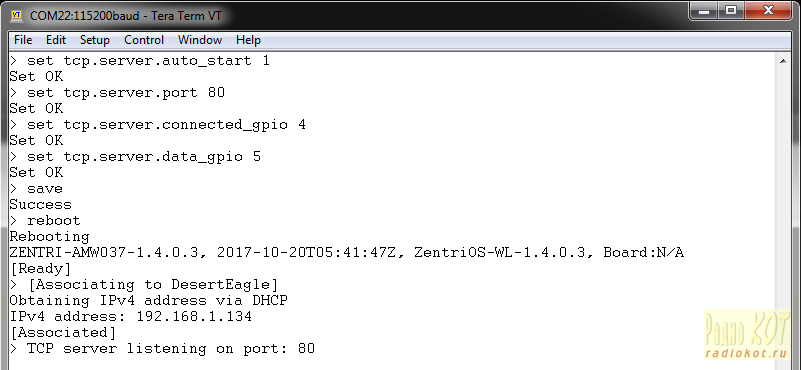Open the Help menu
The image size is (801, 370).
click(x=248, y=40)
